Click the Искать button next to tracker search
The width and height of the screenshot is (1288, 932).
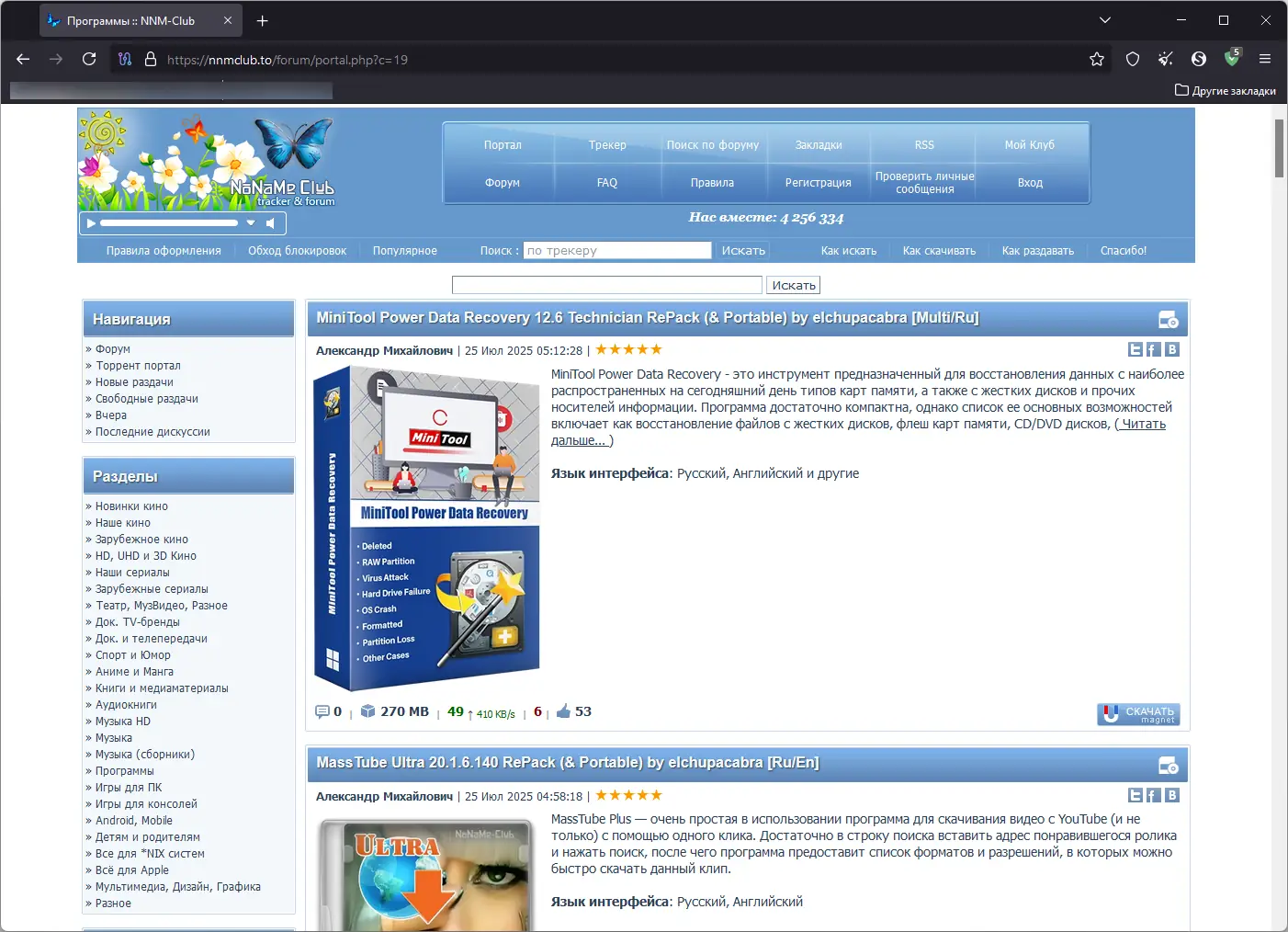click(743, 250)
